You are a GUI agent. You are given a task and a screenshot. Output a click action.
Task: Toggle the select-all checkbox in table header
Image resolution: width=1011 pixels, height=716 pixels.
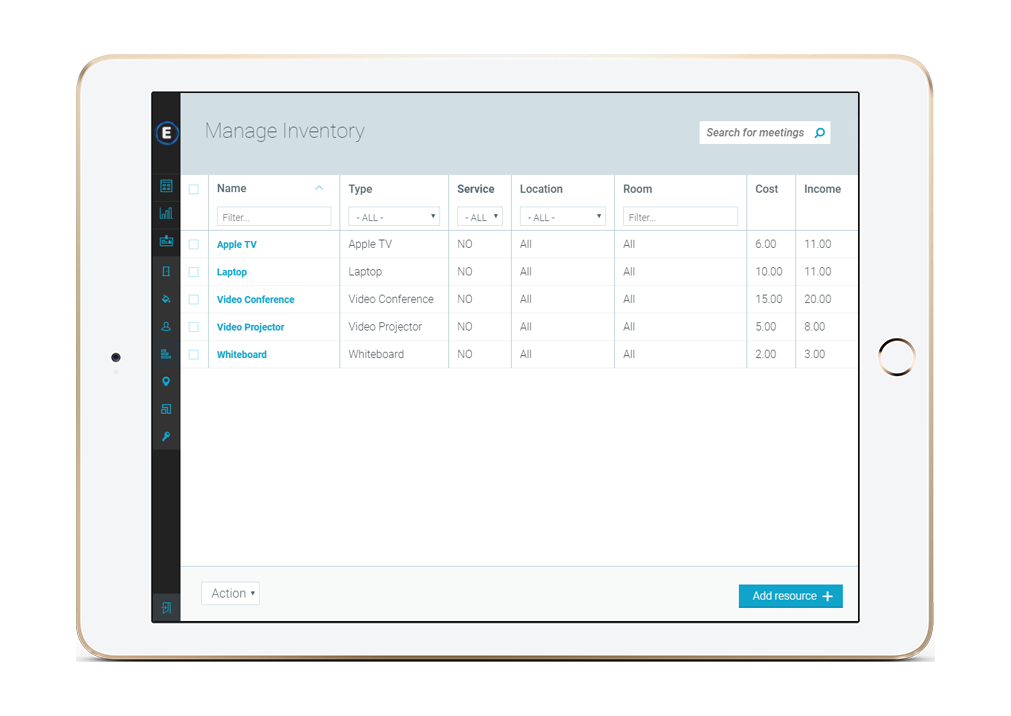[x=194, y=189]
